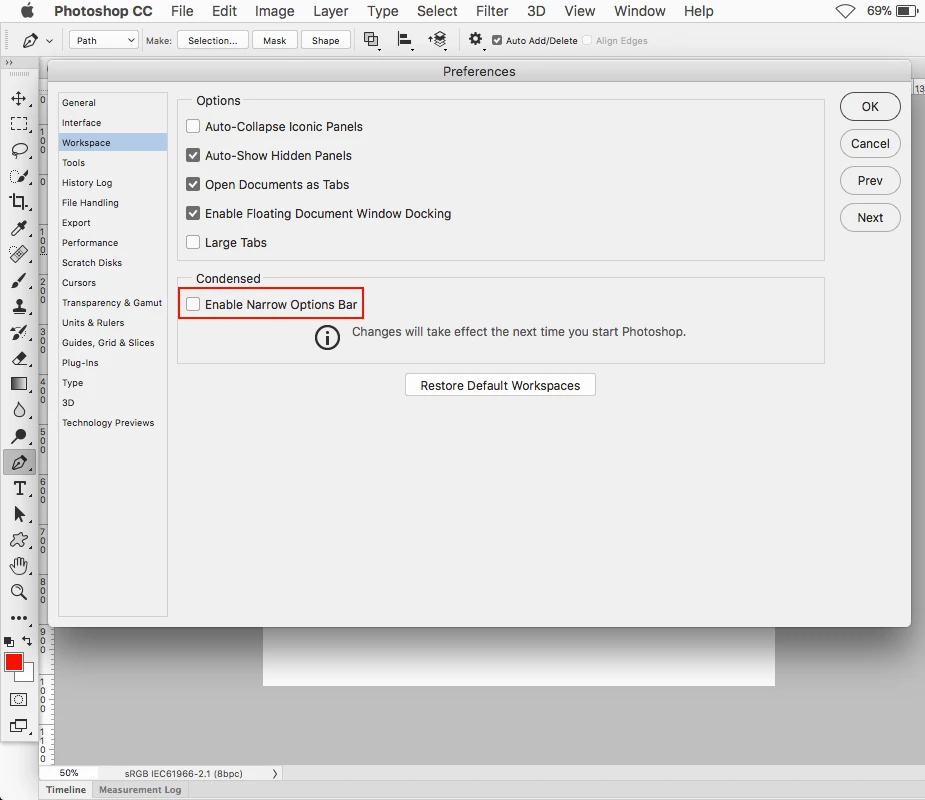Select the Brush tool
The height and width of the screenshot is (800, 925).
(19, 280)
